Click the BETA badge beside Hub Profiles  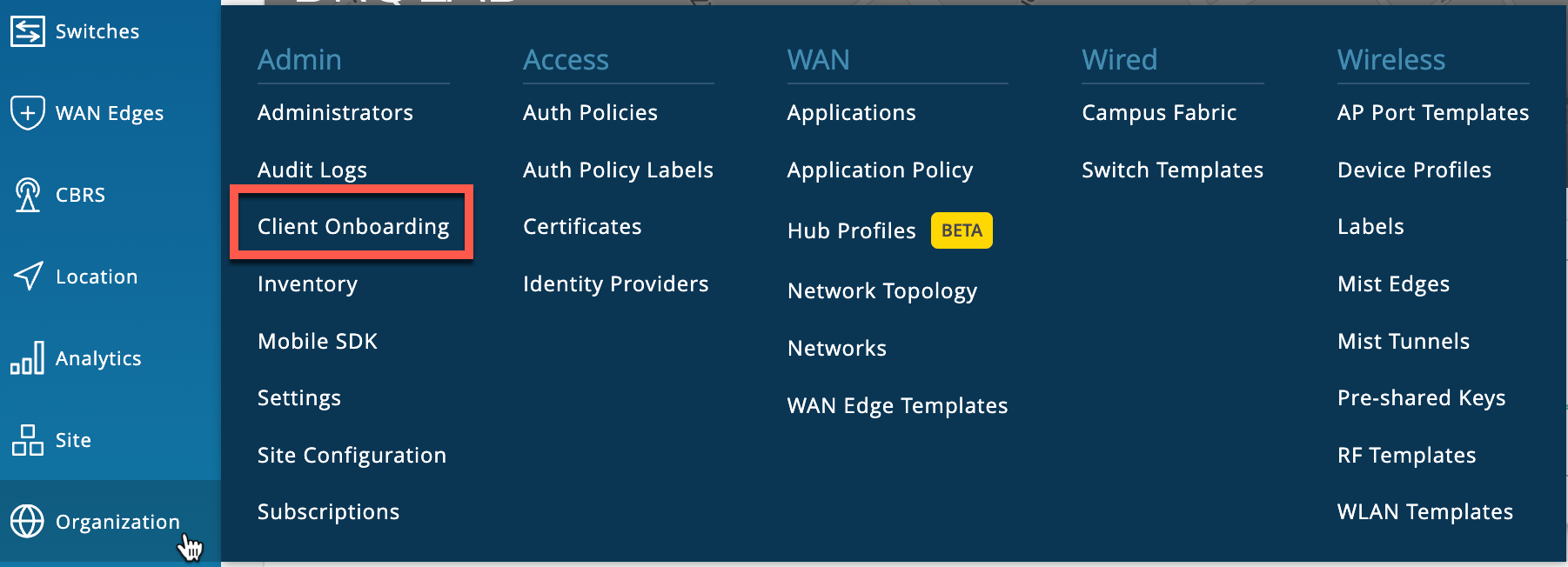coord(962,231)
